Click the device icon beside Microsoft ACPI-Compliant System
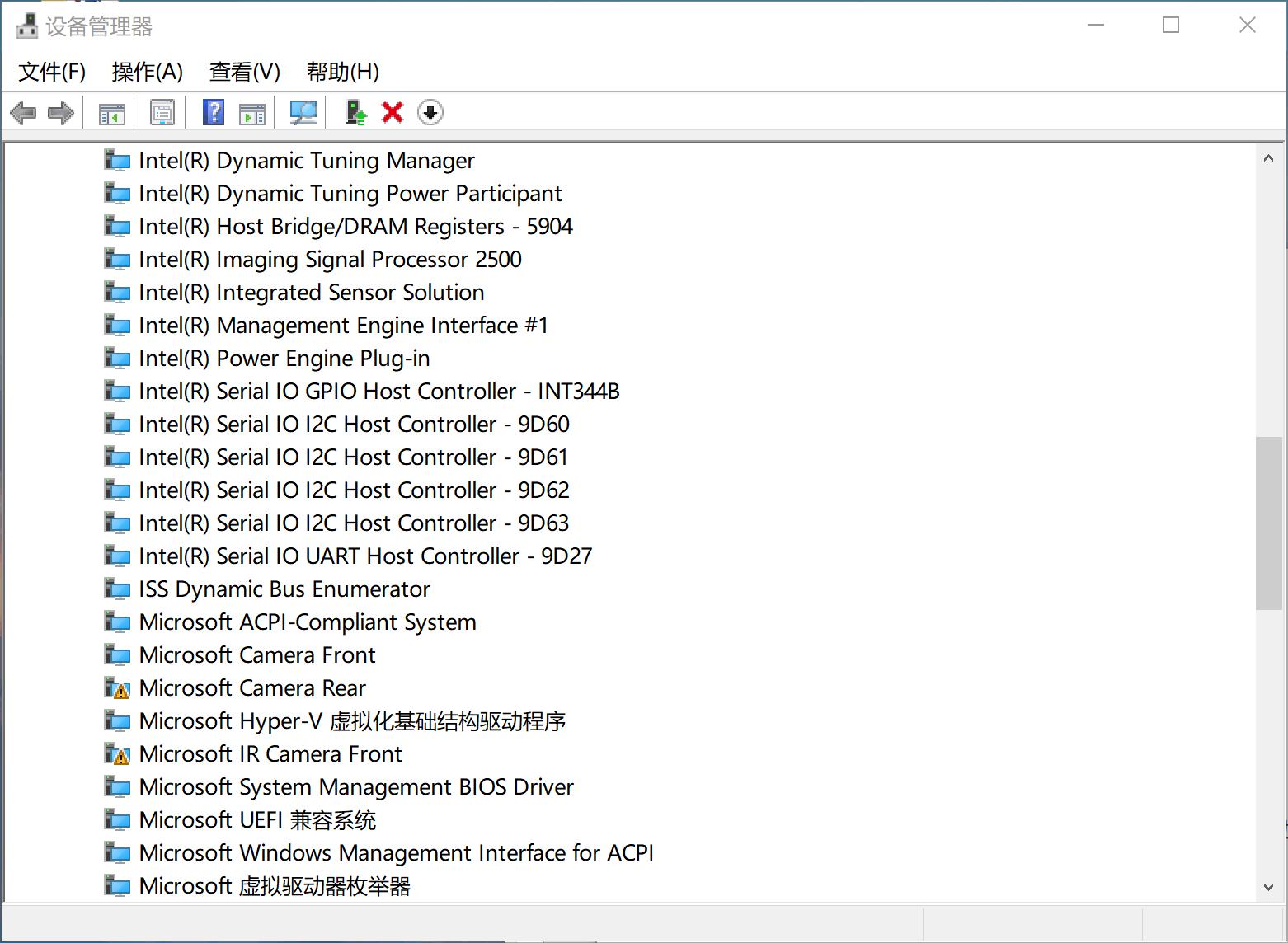1288x943 pixels. [x=117, y=622]
